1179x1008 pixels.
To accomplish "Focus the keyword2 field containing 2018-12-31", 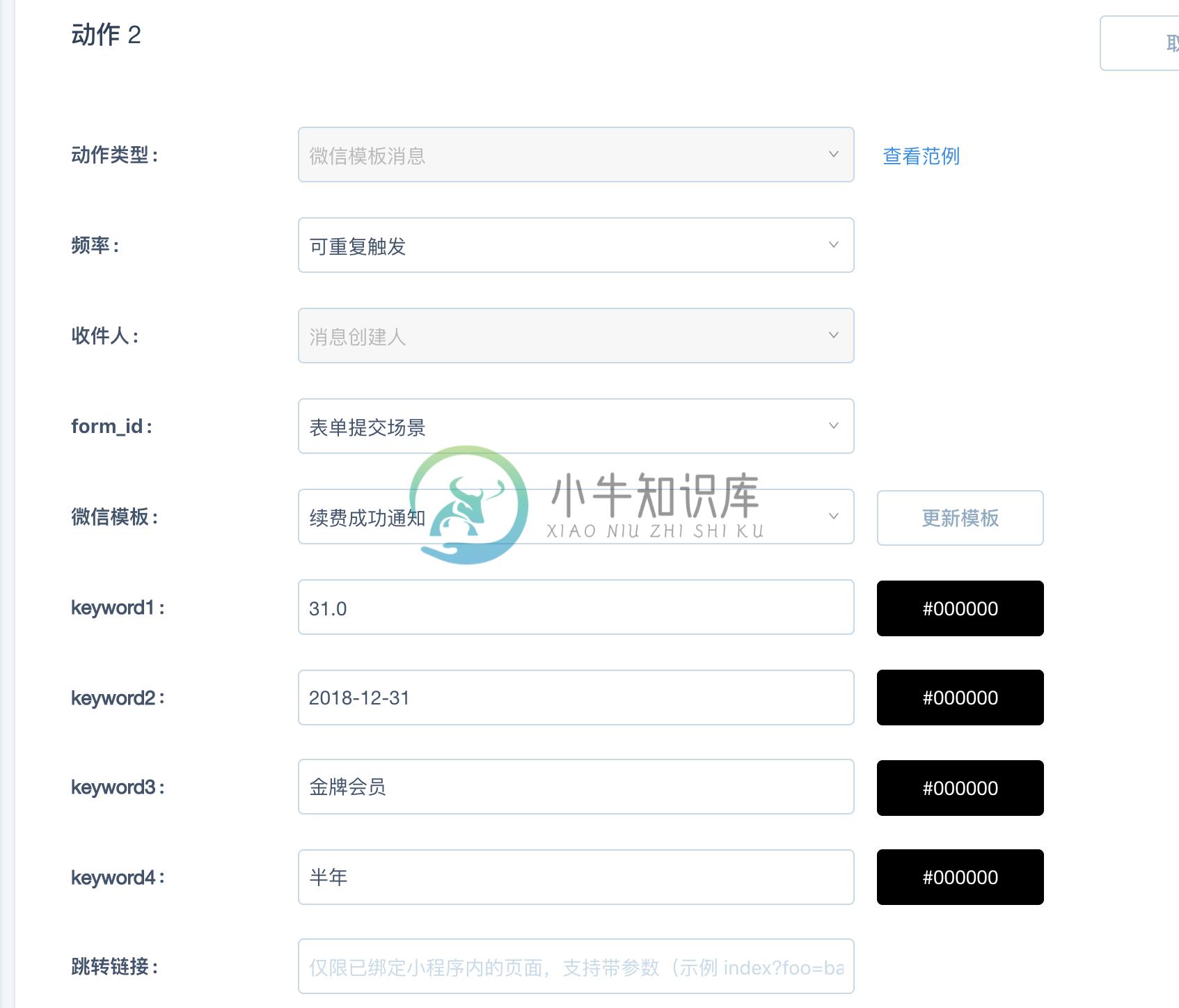I will [576, 698].
